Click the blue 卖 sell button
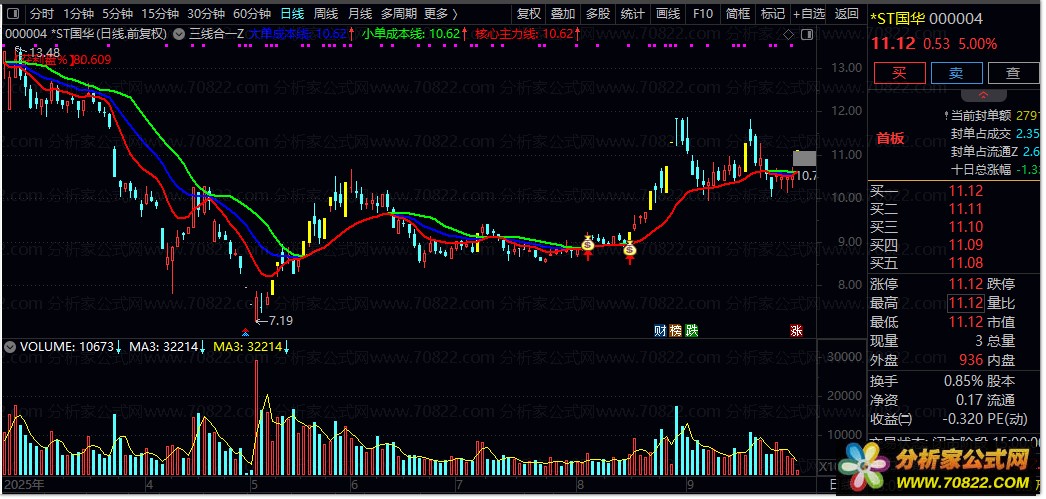The width and height of the screenshot is (1046, 499). click(x=957, y=73)
